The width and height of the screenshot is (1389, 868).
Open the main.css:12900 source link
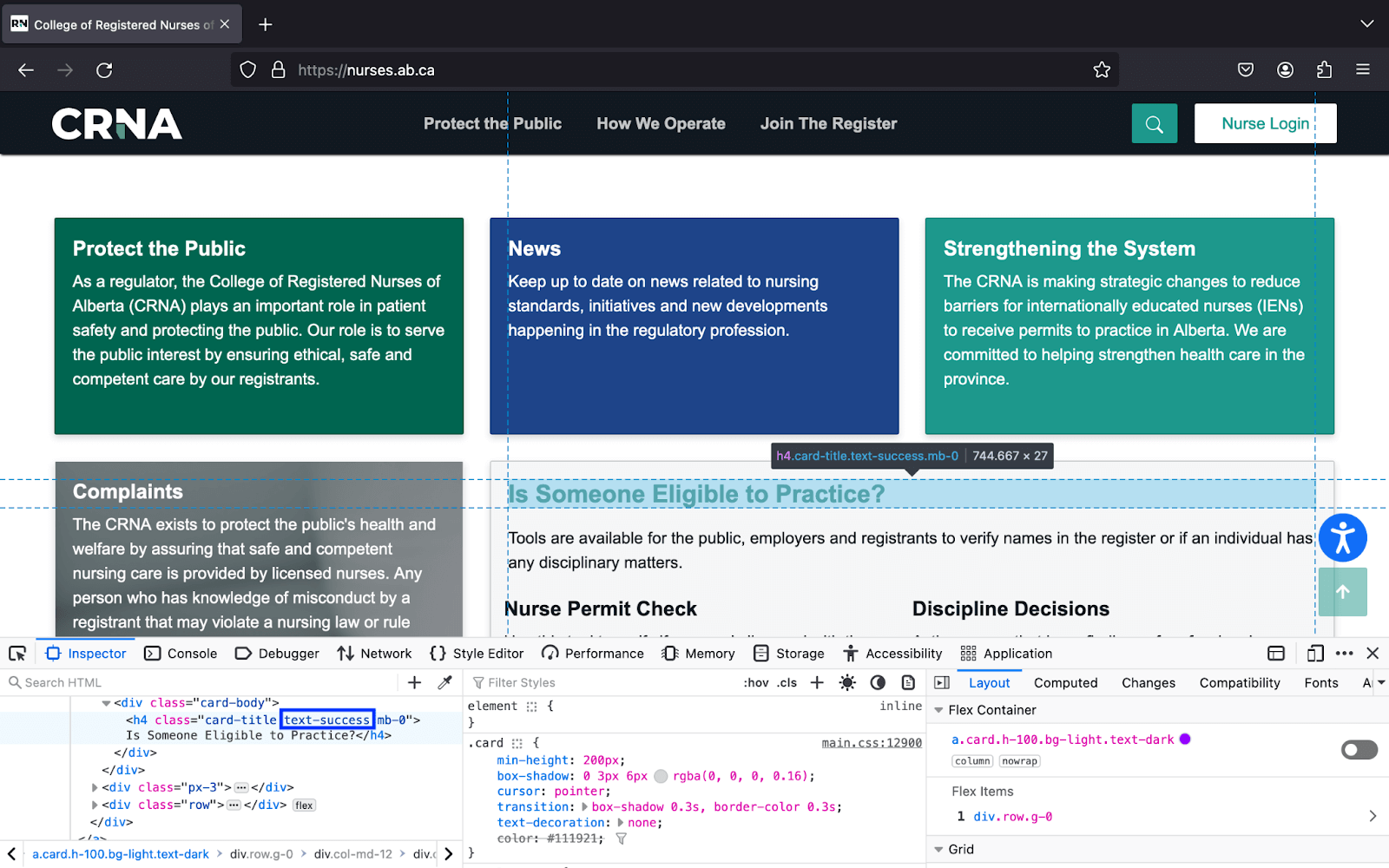click(872, 743)
